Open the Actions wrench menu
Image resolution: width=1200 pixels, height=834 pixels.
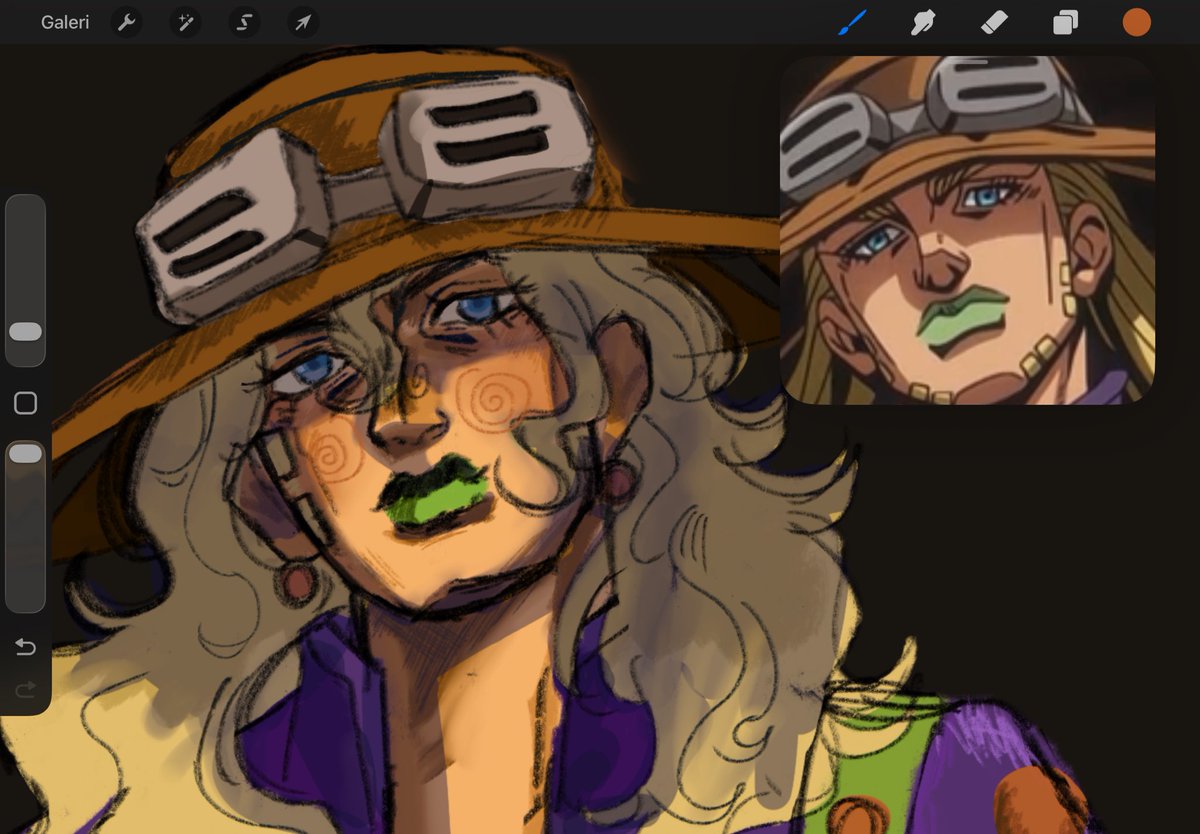click(x=126, y=22)
